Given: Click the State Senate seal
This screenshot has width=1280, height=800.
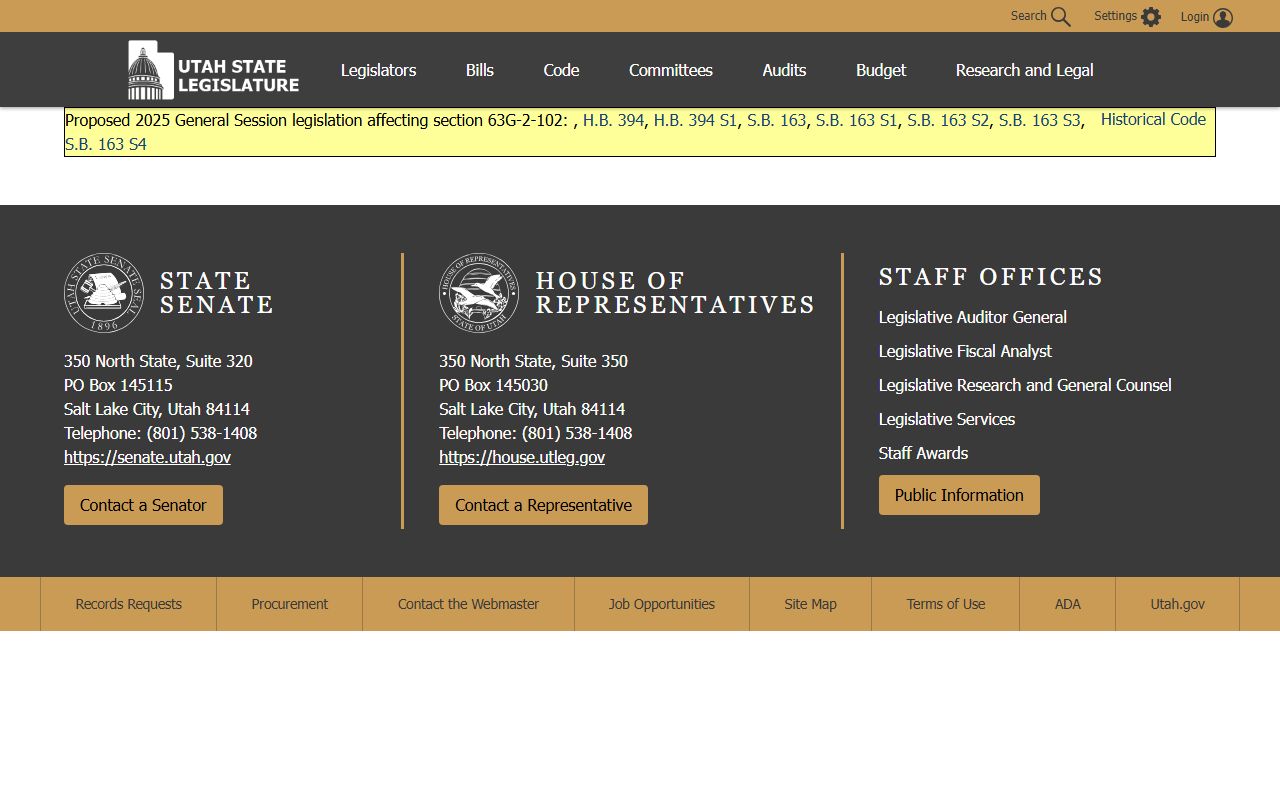Looking at the screenshot, I should click(104, 293).
